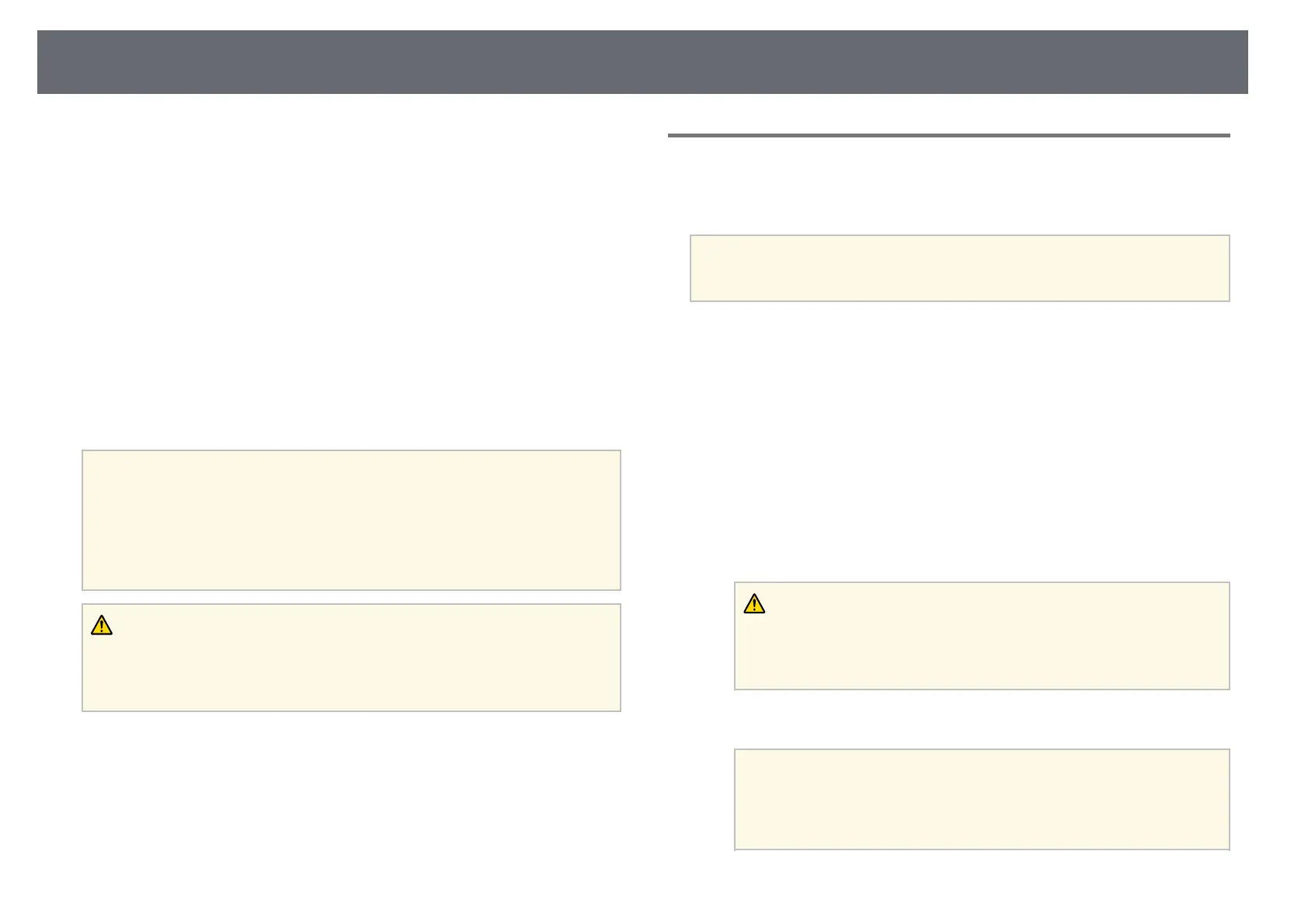
Task: Click the dark gray header bar
Action: point(642,62)
